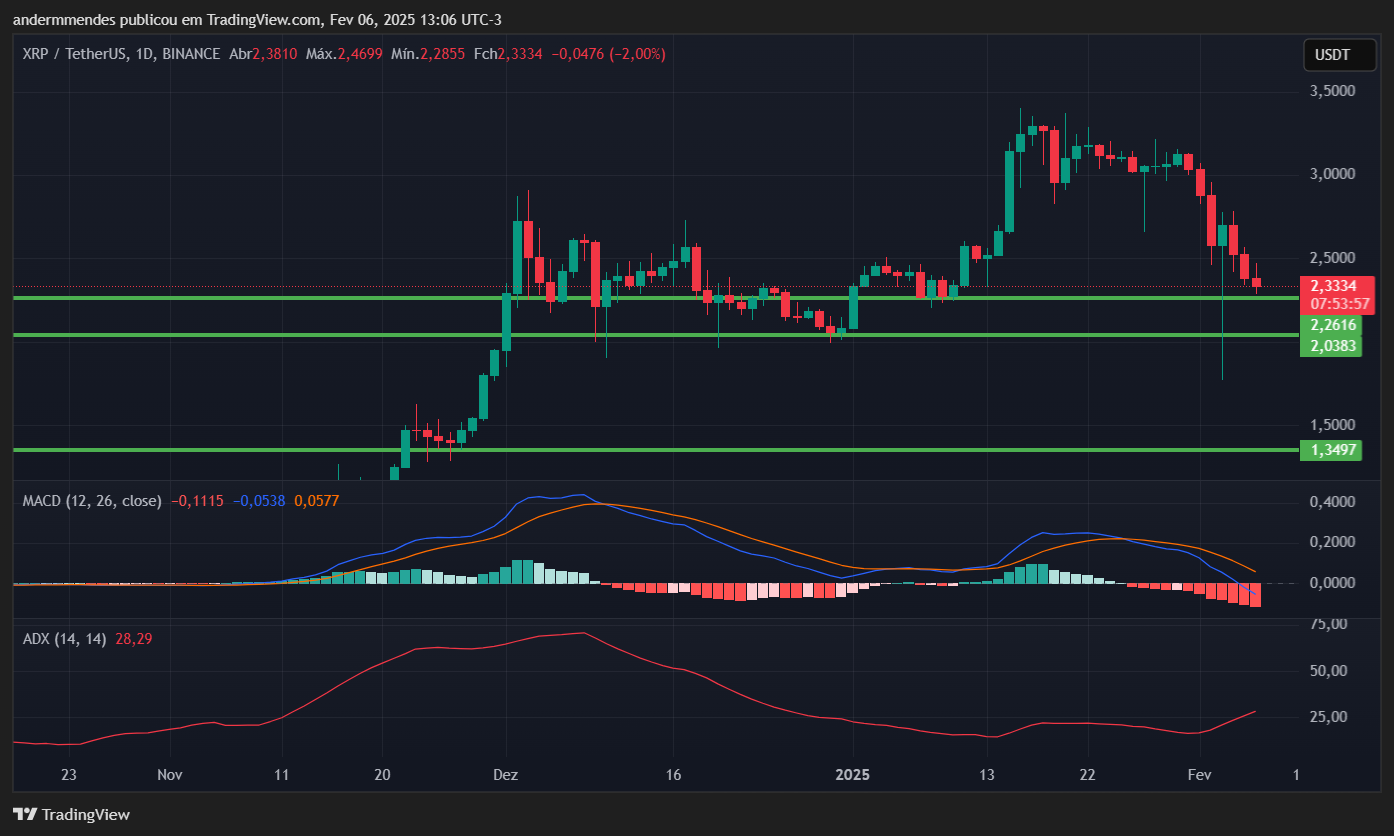Click the low value Mín 2,2855
Screen dimensions: 1394x836
click(428, 54)
